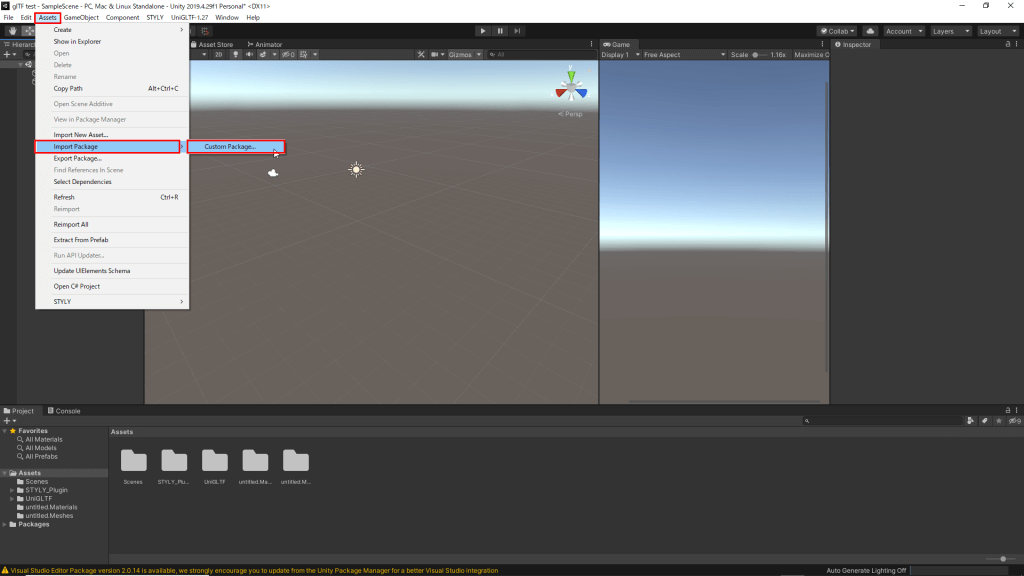Toggle 2D mode in the Scene view

[221, 54]
